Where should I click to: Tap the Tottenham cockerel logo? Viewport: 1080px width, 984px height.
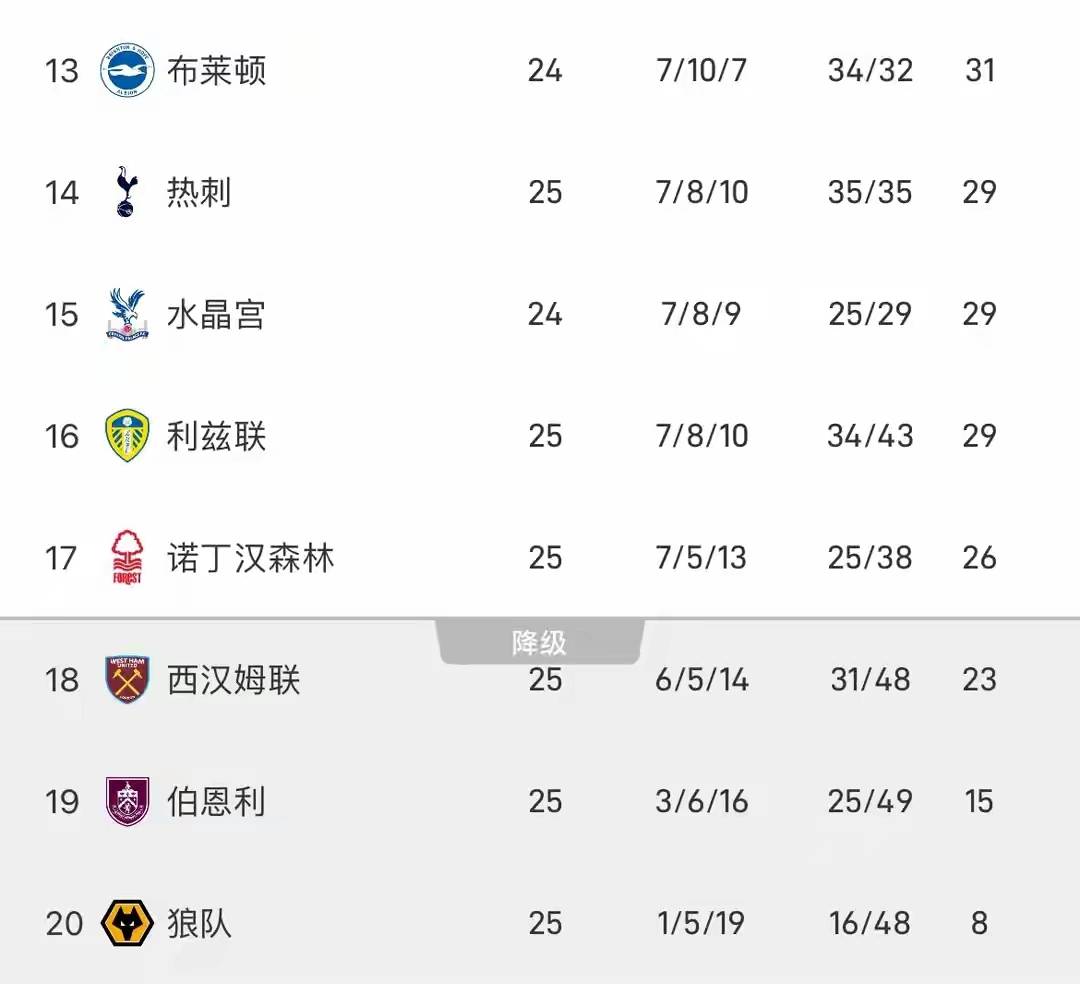[126, 192]
